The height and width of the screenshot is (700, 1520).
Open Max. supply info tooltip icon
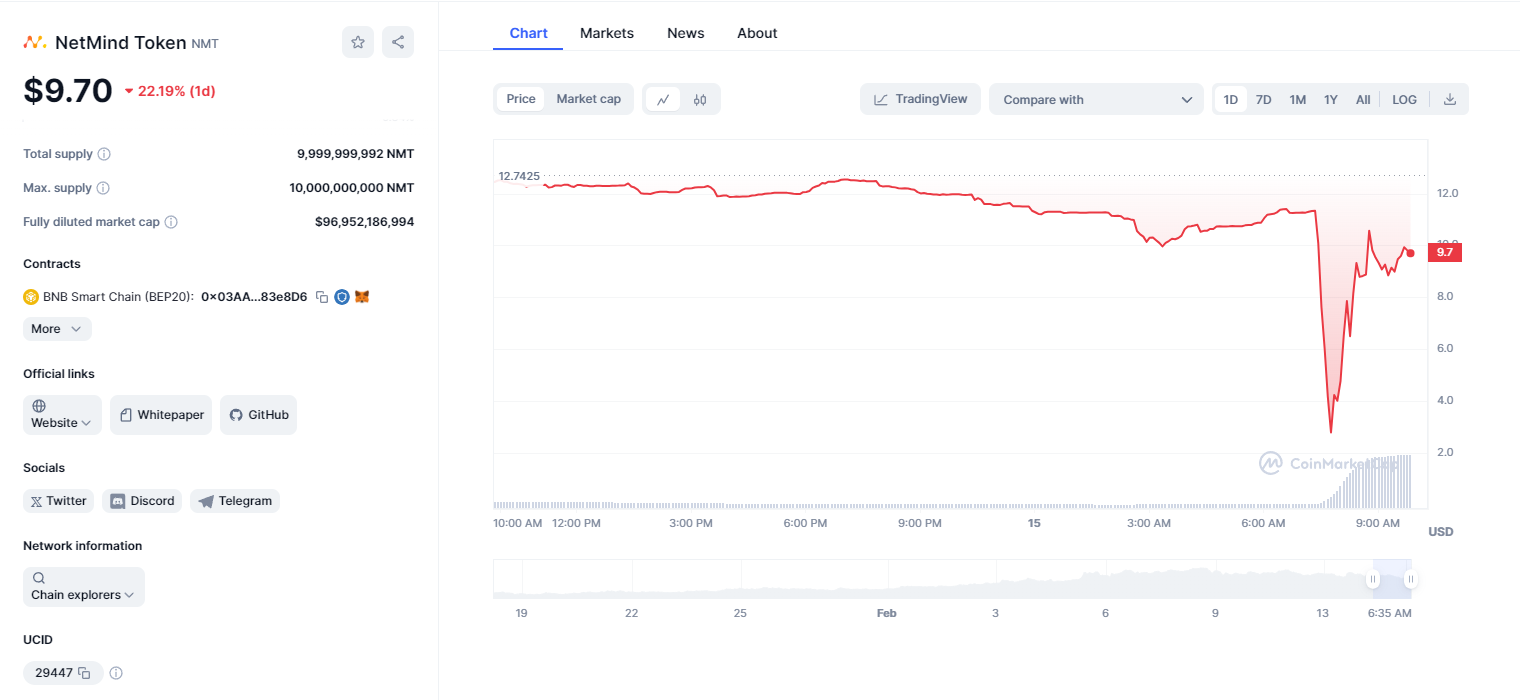coord(103,188)
